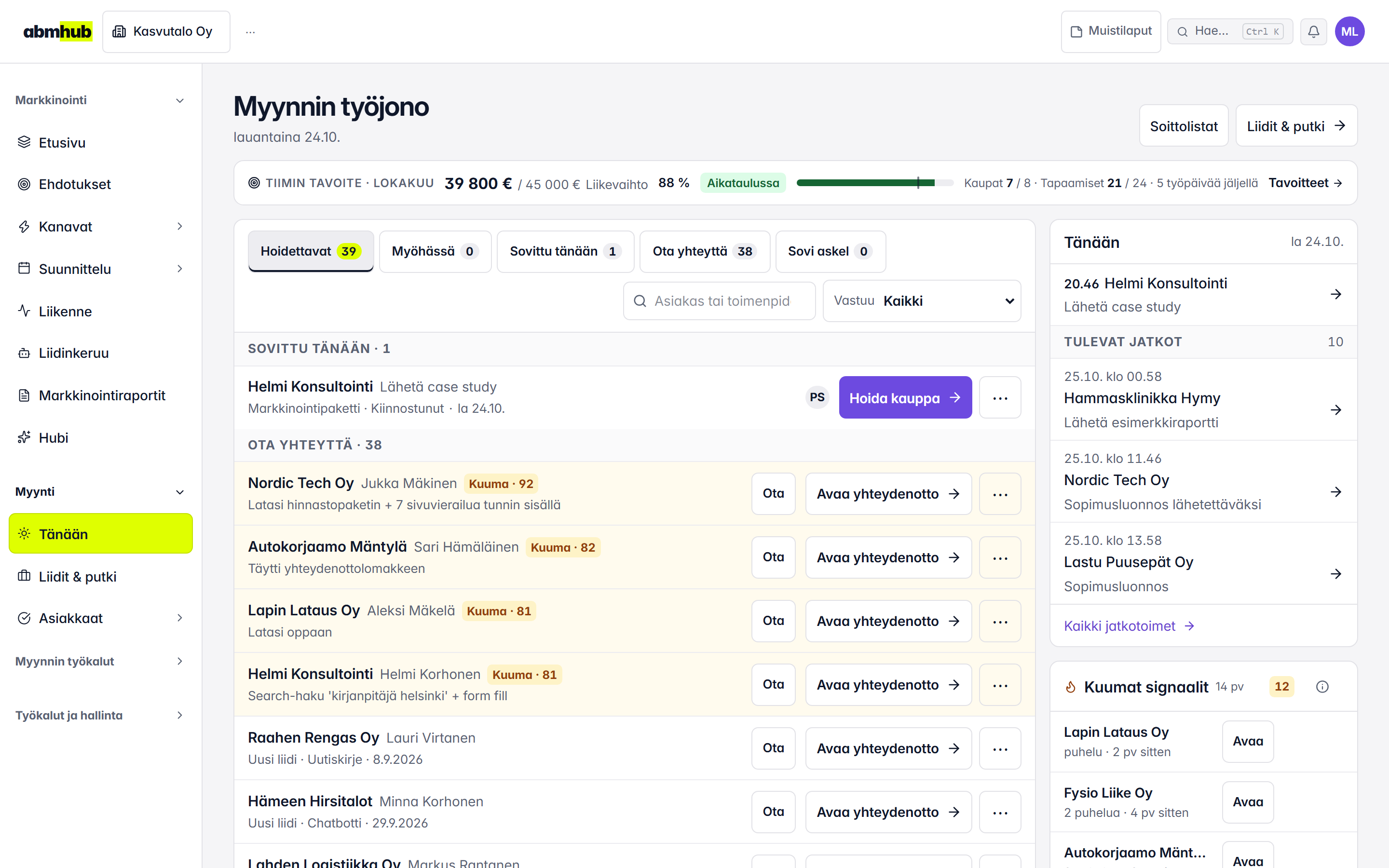Switch to the Sovi askel tab
This screenshot has width=1389, height=868.
tap(830, 251)
